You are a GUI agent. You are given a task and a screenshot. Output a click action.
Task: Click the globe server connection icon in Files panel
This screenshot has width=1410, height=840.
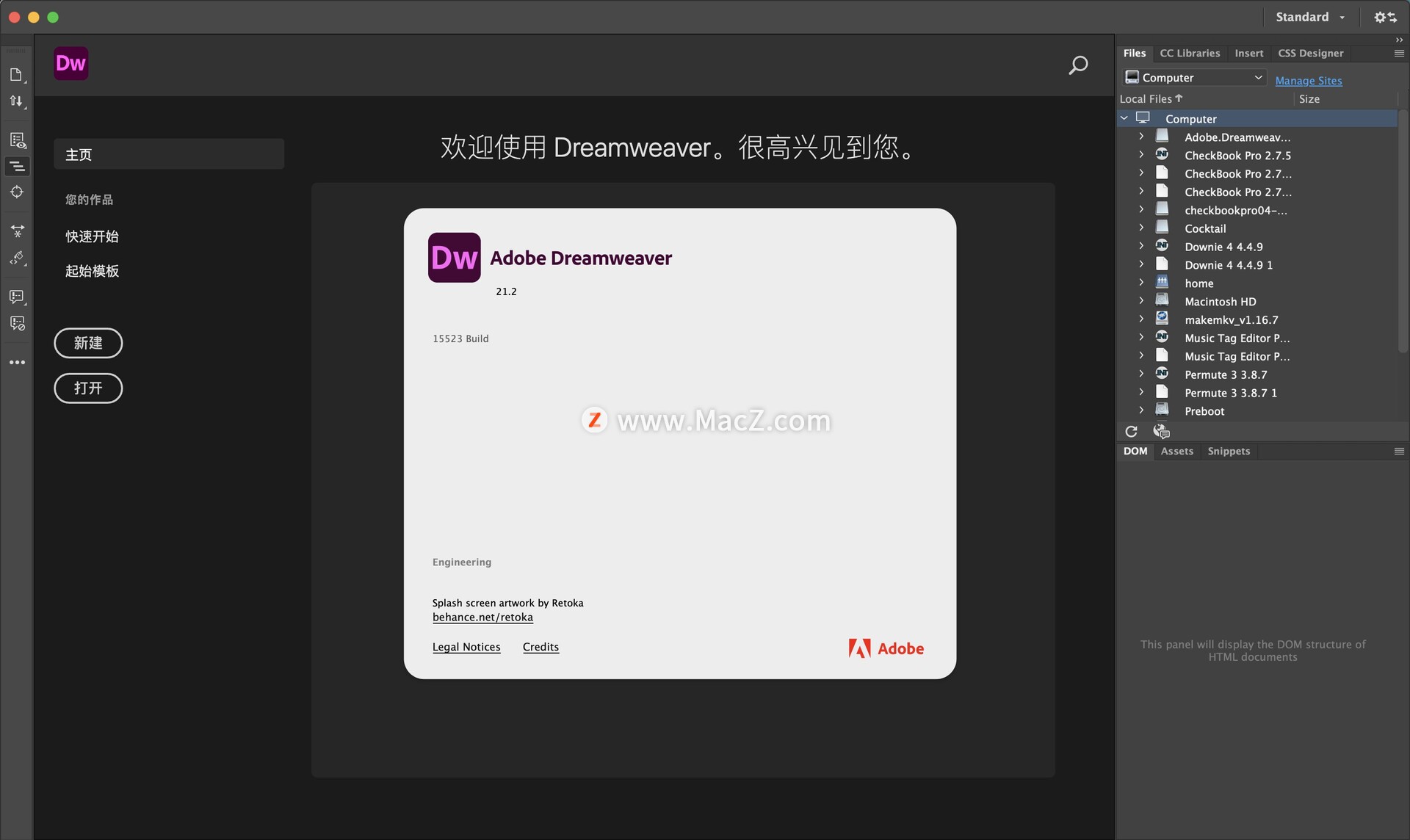1161,432
